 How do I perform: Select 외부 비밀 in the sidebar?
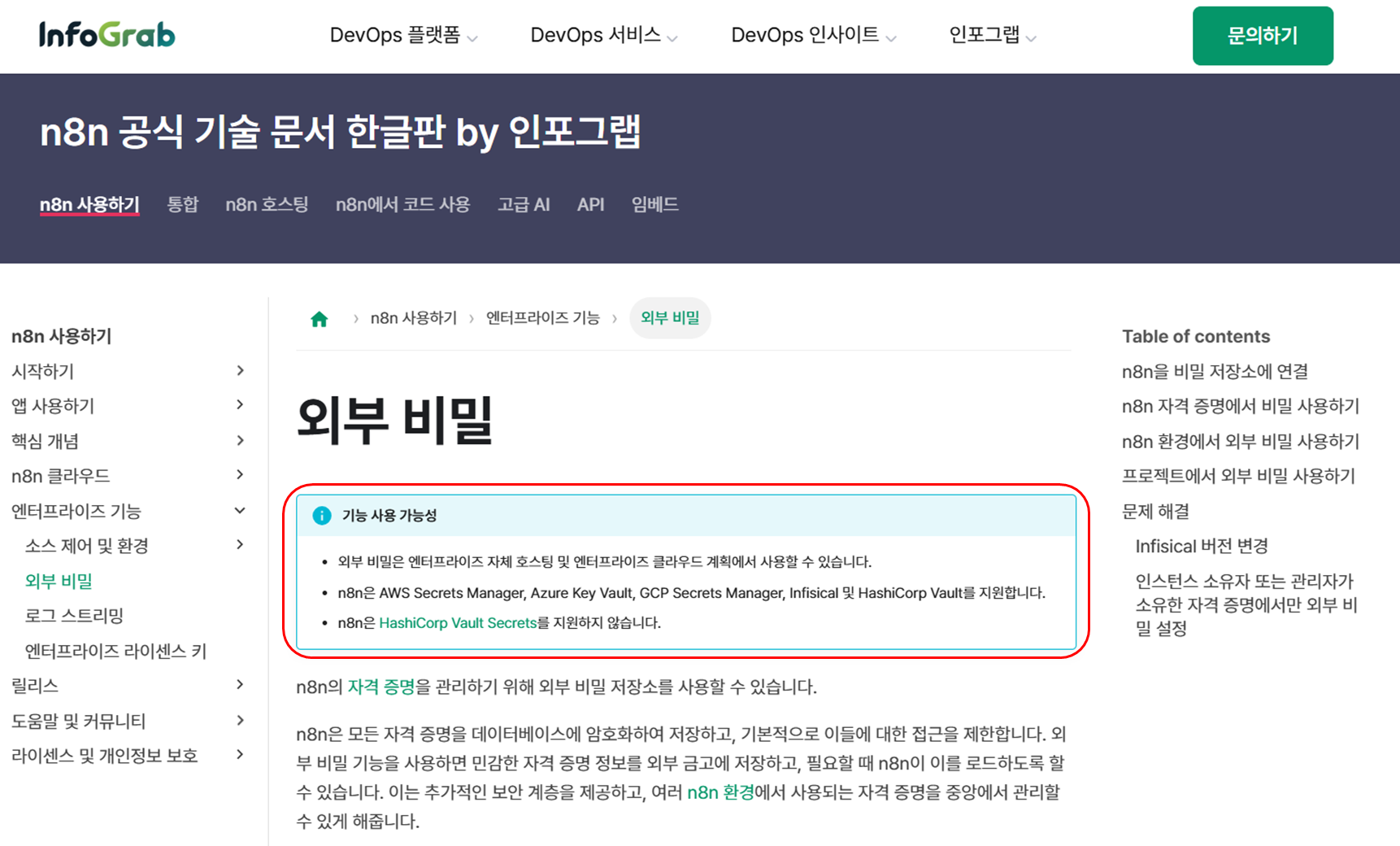click(x=59, y=581)
